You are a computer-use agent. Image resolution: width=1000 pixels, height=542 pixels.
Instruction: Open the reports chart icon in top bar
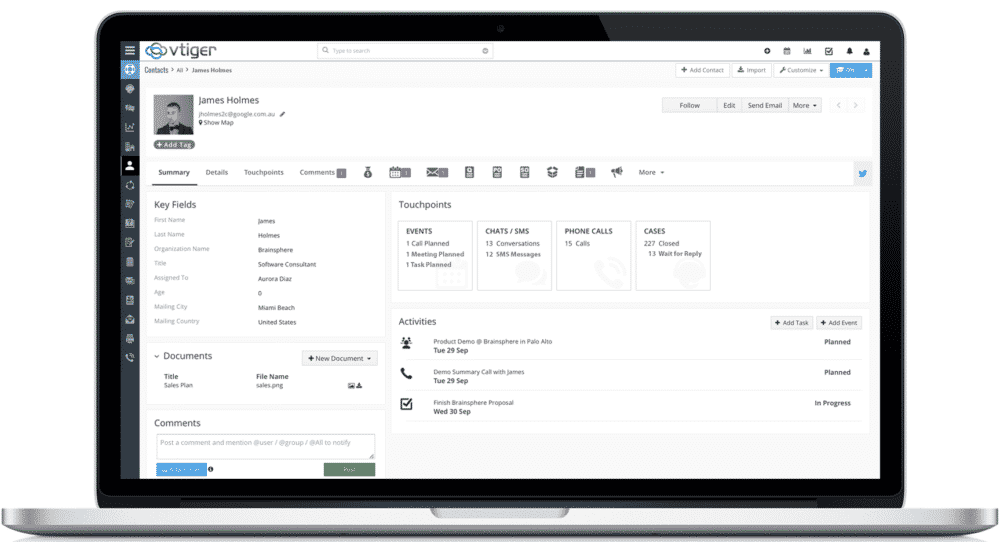point(807,51)
